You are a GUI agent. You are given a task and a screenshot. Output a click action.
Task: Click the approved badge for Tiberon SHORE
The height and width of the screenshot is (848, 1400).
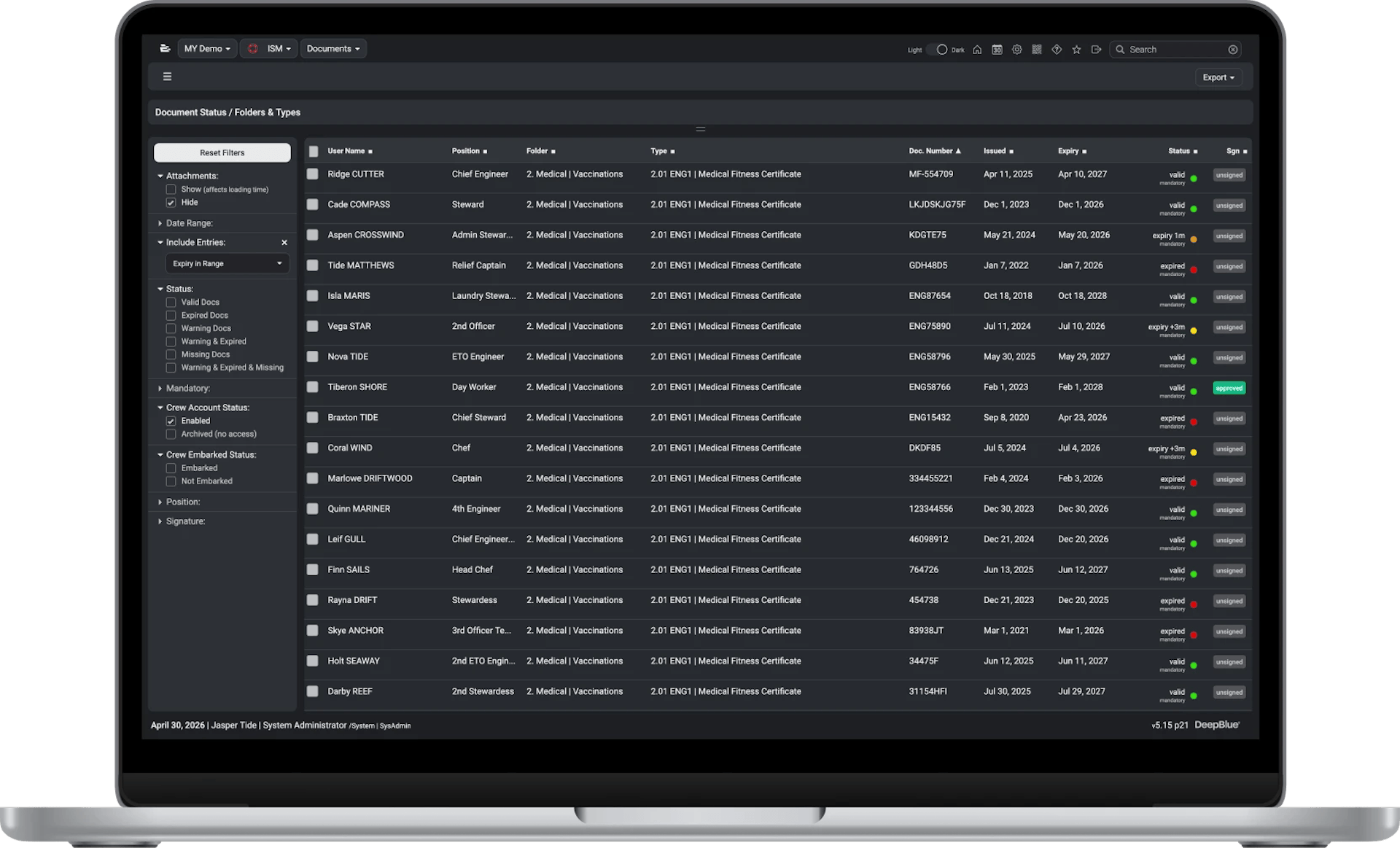click(x=1229, y=389)
